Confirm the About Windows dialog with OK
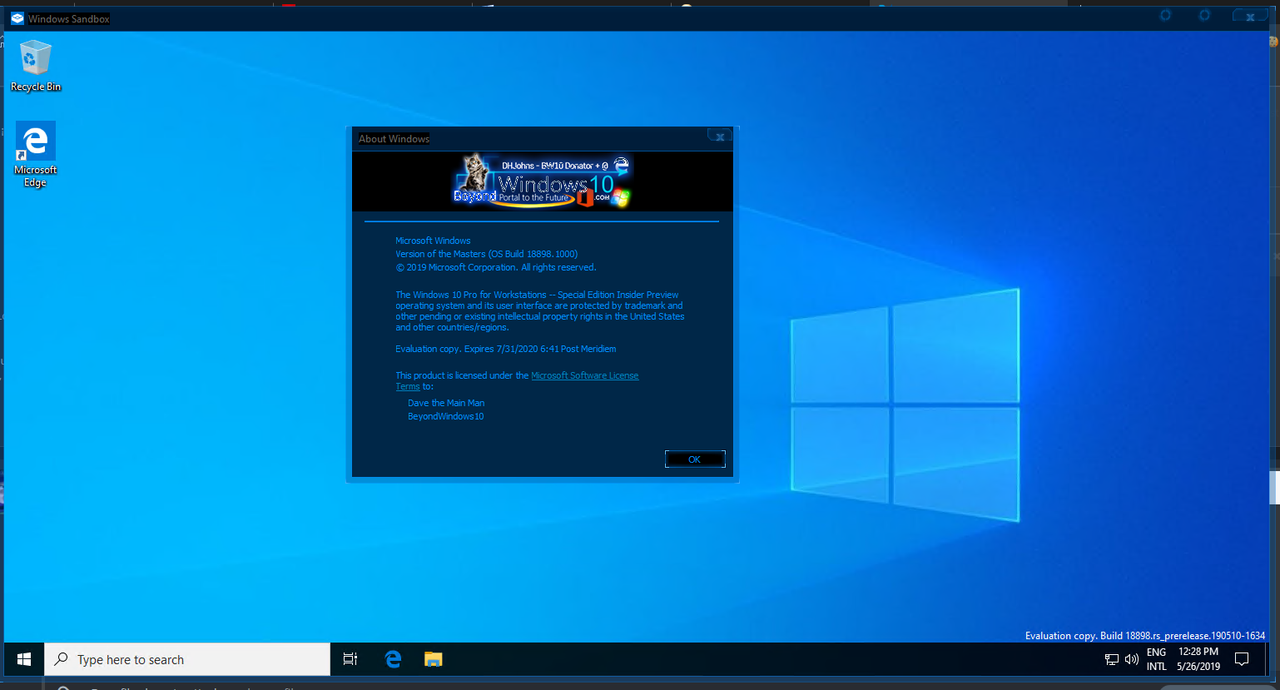The height and width of the screenshot is (690, 1280). point(695,459)
